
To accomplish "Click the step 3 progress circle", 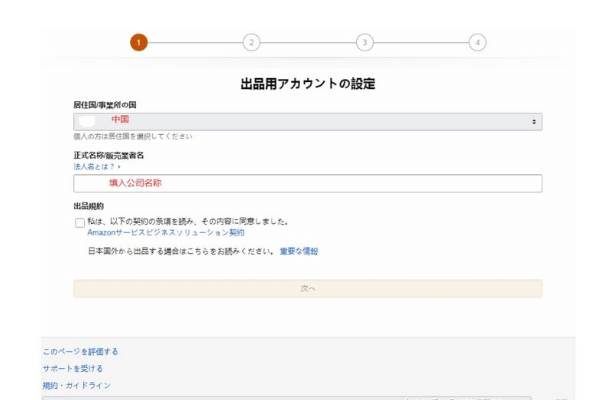I will 365,42.
